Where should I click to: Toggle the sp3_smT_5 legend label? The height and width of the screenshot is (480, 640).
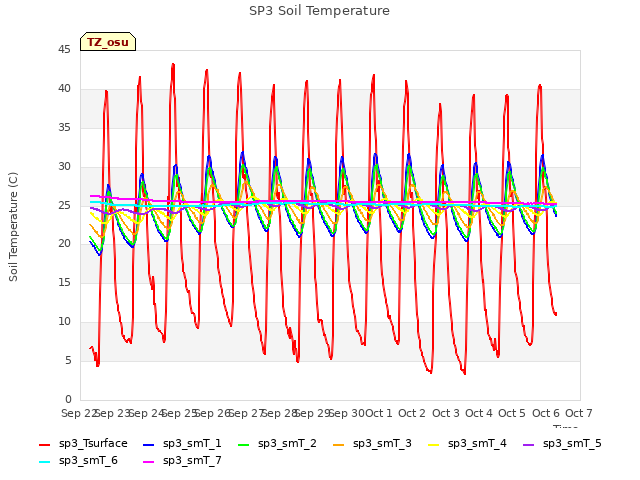(x=572, y=444)
